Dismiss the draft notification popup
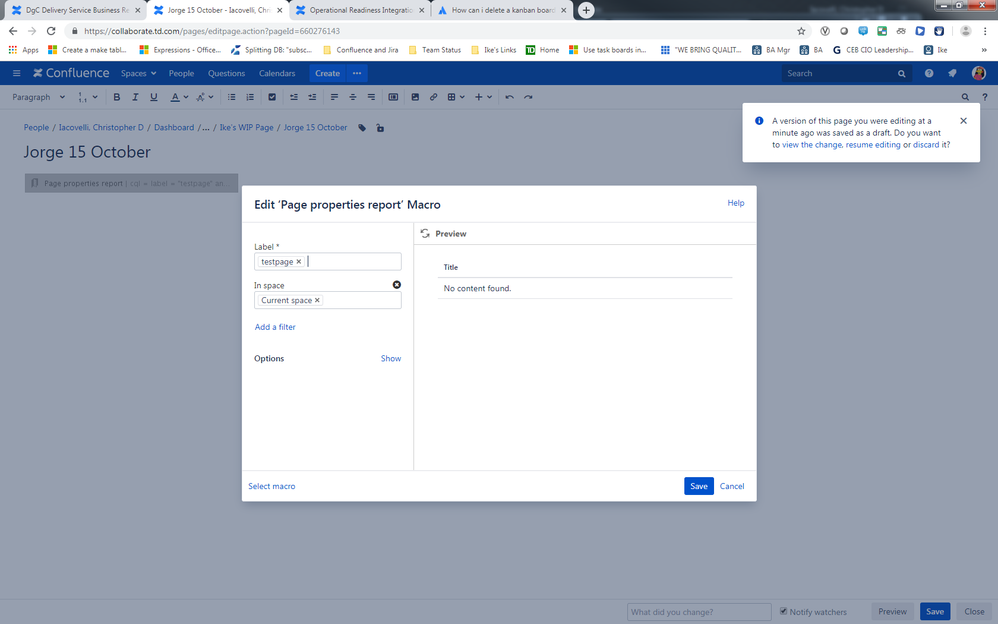The width and height of the screenshot is (998, 624). click(963, 121)
